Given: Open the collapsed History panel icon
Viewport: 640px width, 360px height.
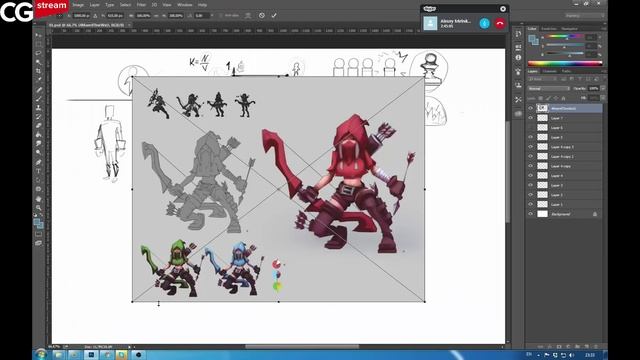Looking at the screenshot, I should [518, 34].
